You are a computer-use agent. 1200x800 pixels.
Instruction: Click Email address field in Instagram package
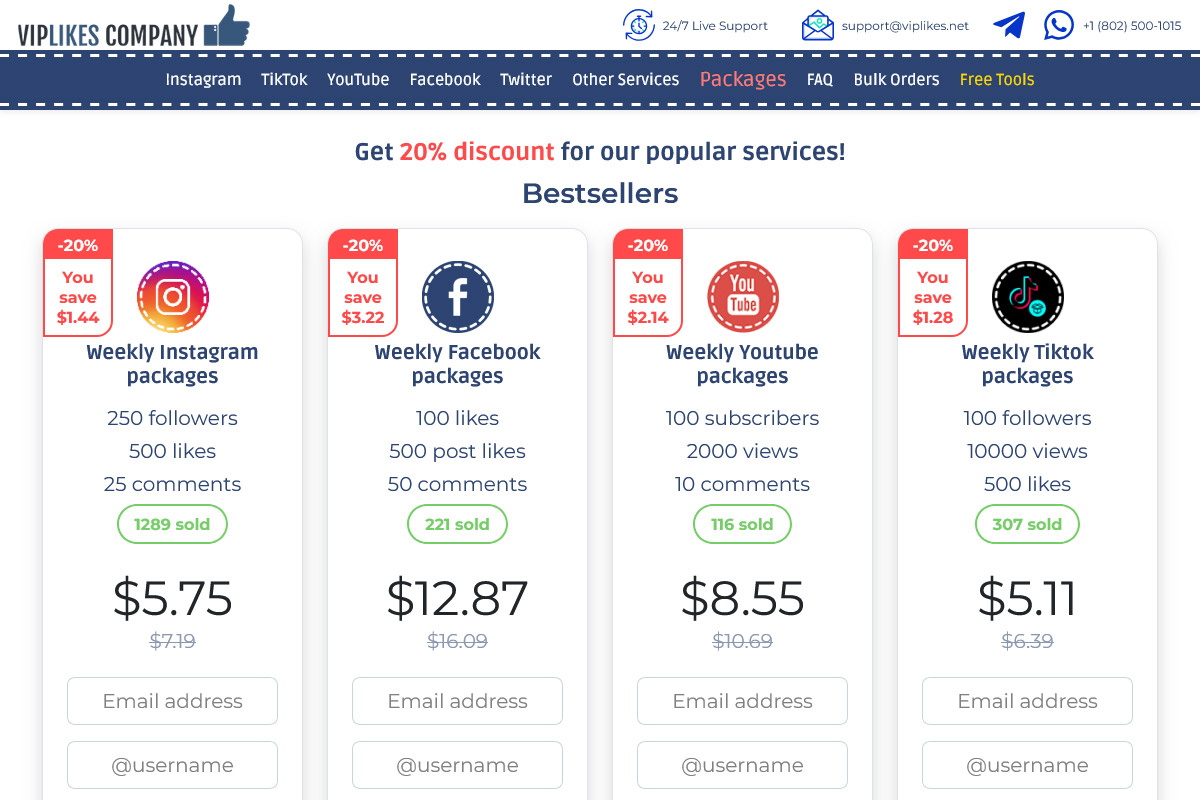pos(172,701)
